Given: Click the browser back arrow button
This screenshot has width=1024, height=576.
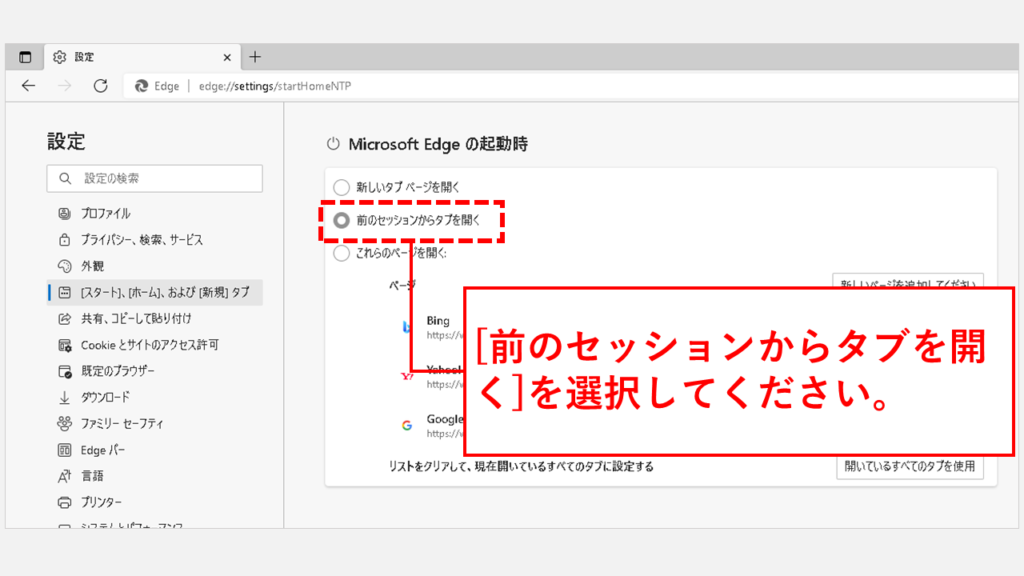Looking at the screenshot, I should pos(28,86).
